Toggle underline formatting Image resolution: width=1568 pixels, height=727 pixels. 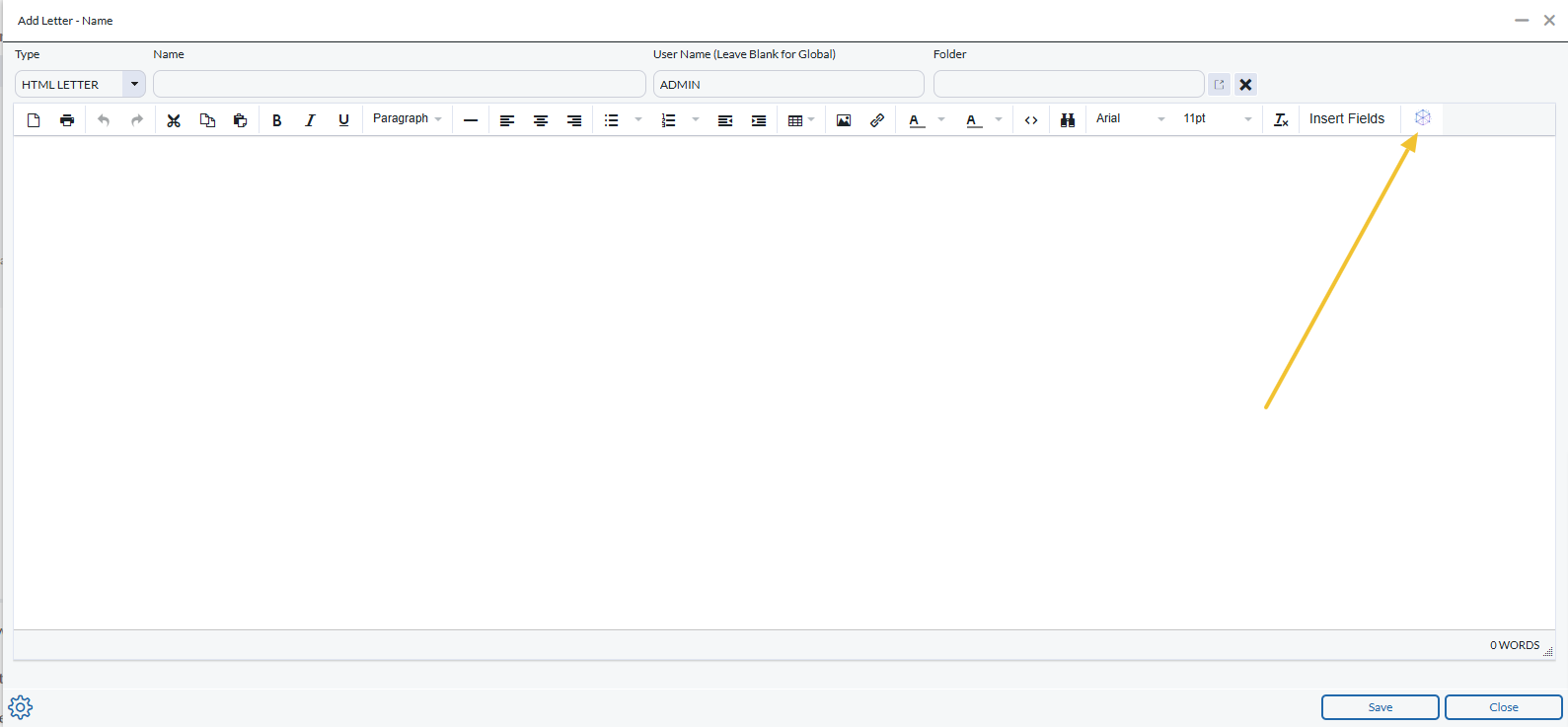(343, 120)
